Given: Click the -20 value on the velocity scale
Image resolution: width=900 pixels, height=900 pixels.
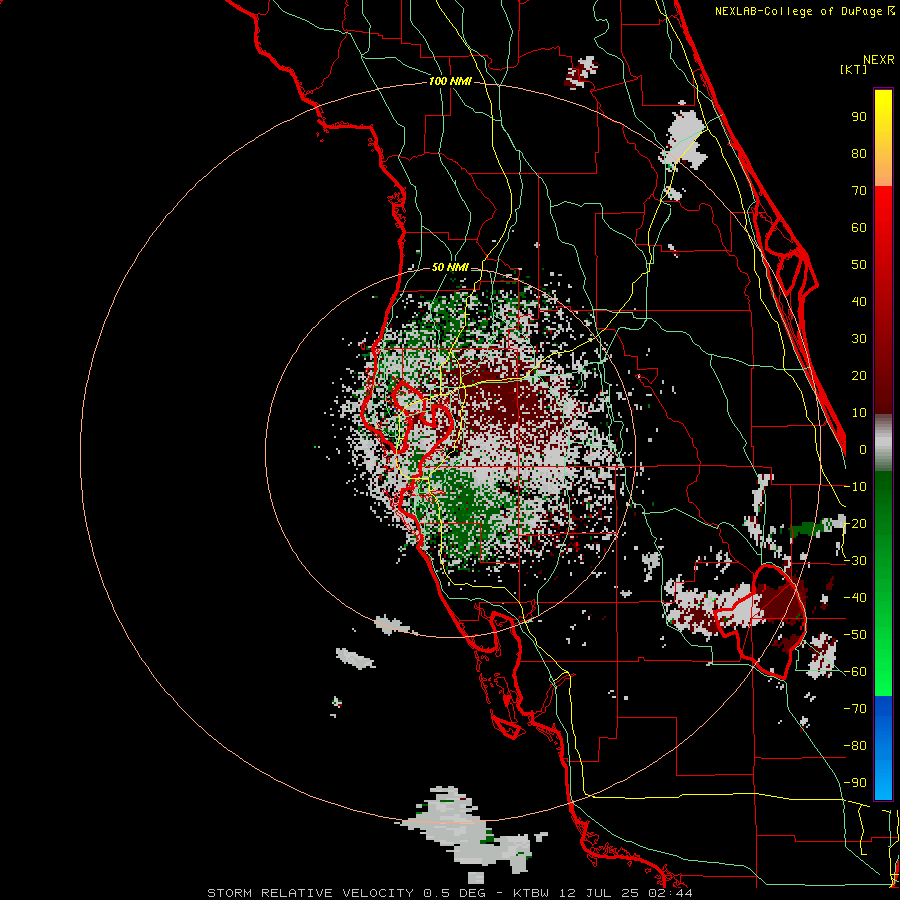Looking at the screenshot, I should [855, 524].
